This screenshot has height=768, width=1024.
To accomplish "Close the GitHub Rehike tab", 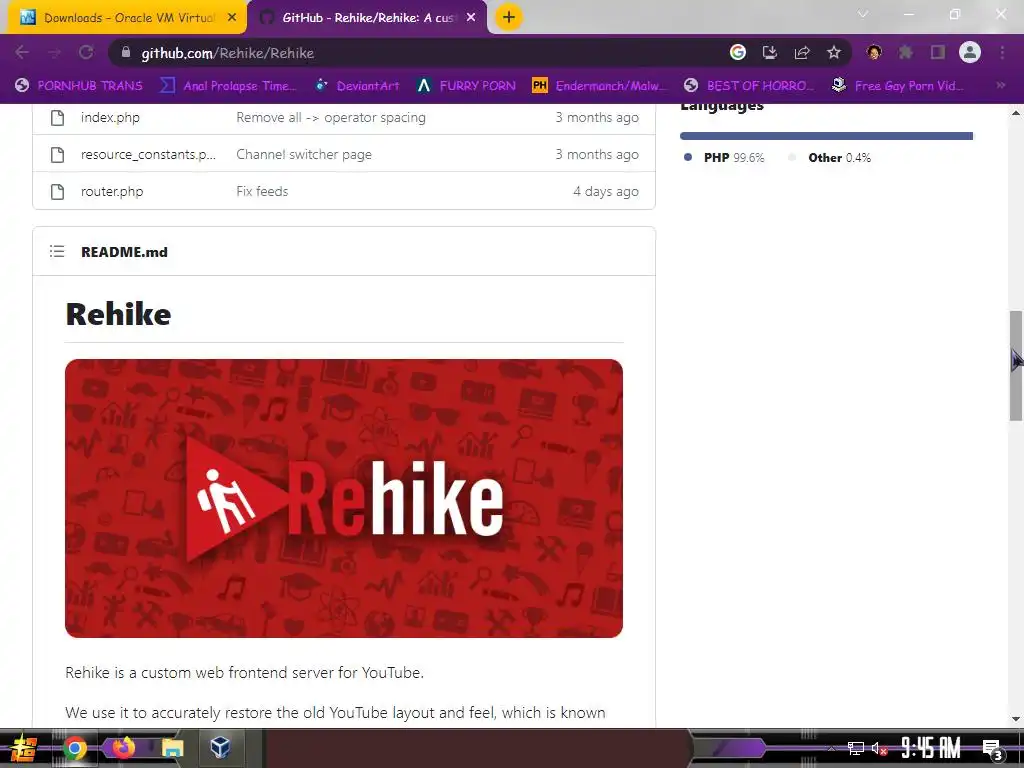I will (x=471, y=18).
